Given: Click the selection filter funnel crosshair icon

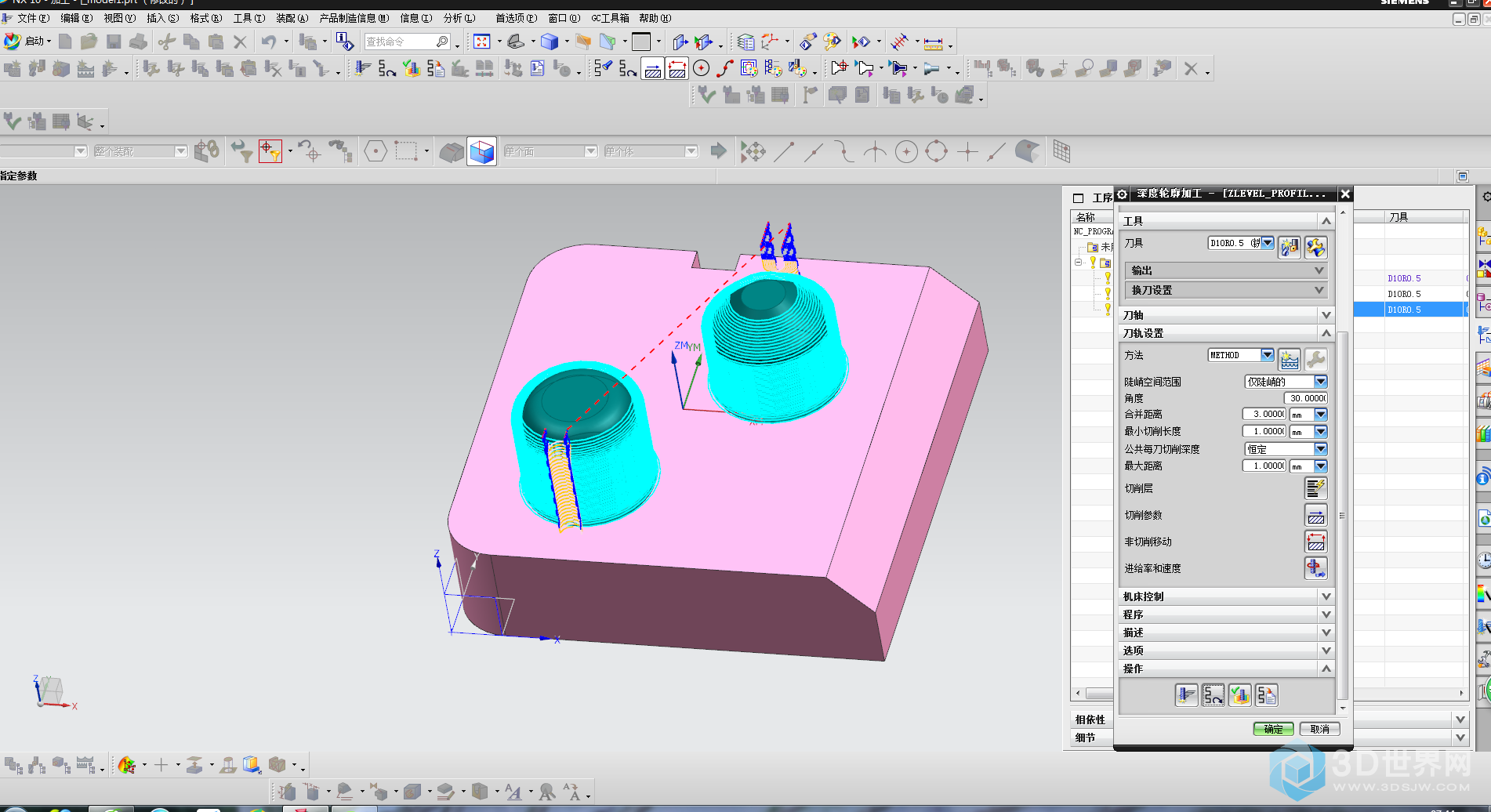Looking at the screenshot, I should (x=270, y=151).
